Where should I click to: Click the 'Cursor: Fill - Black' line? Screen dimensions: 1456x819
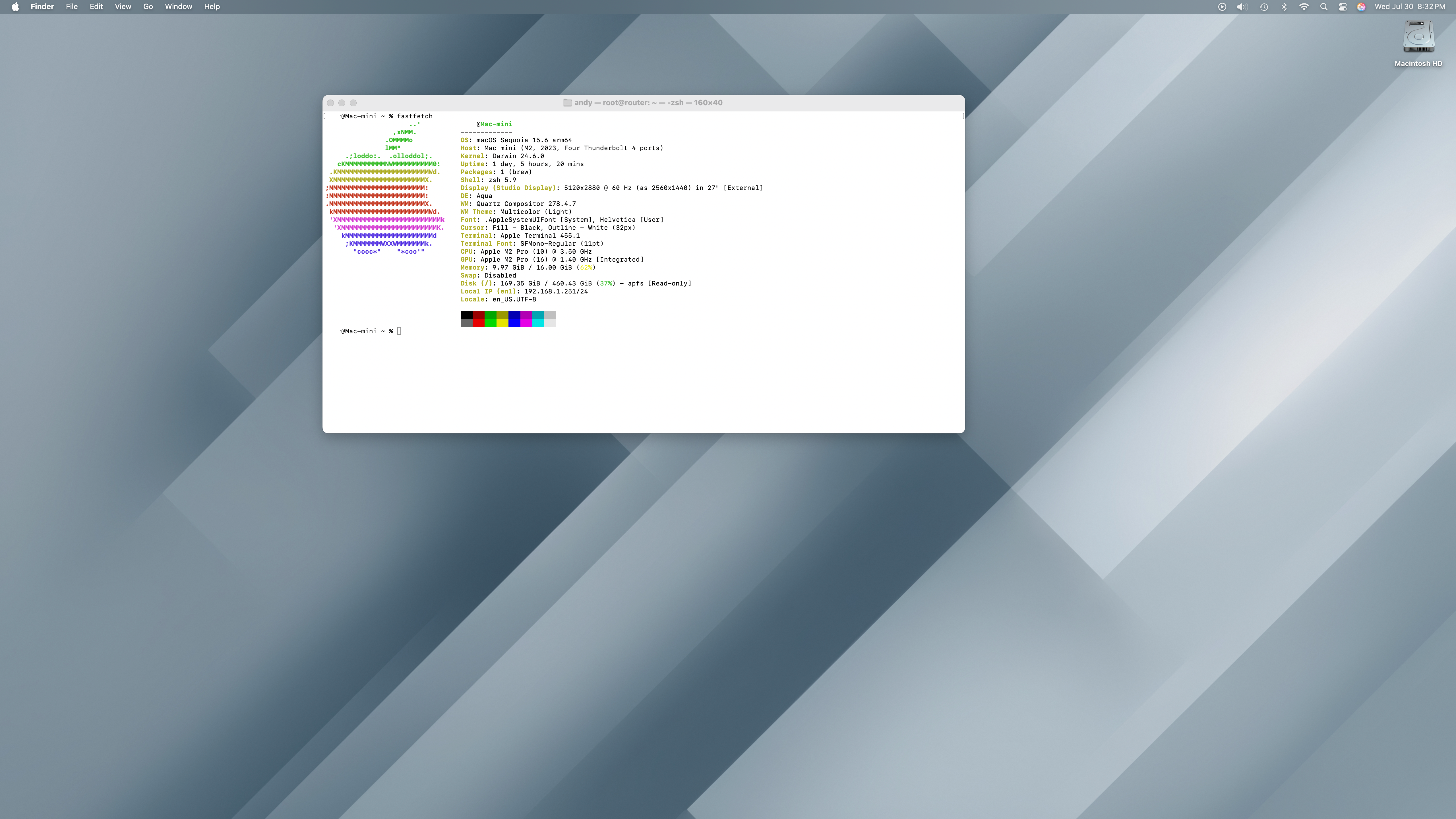click(548, 227)
